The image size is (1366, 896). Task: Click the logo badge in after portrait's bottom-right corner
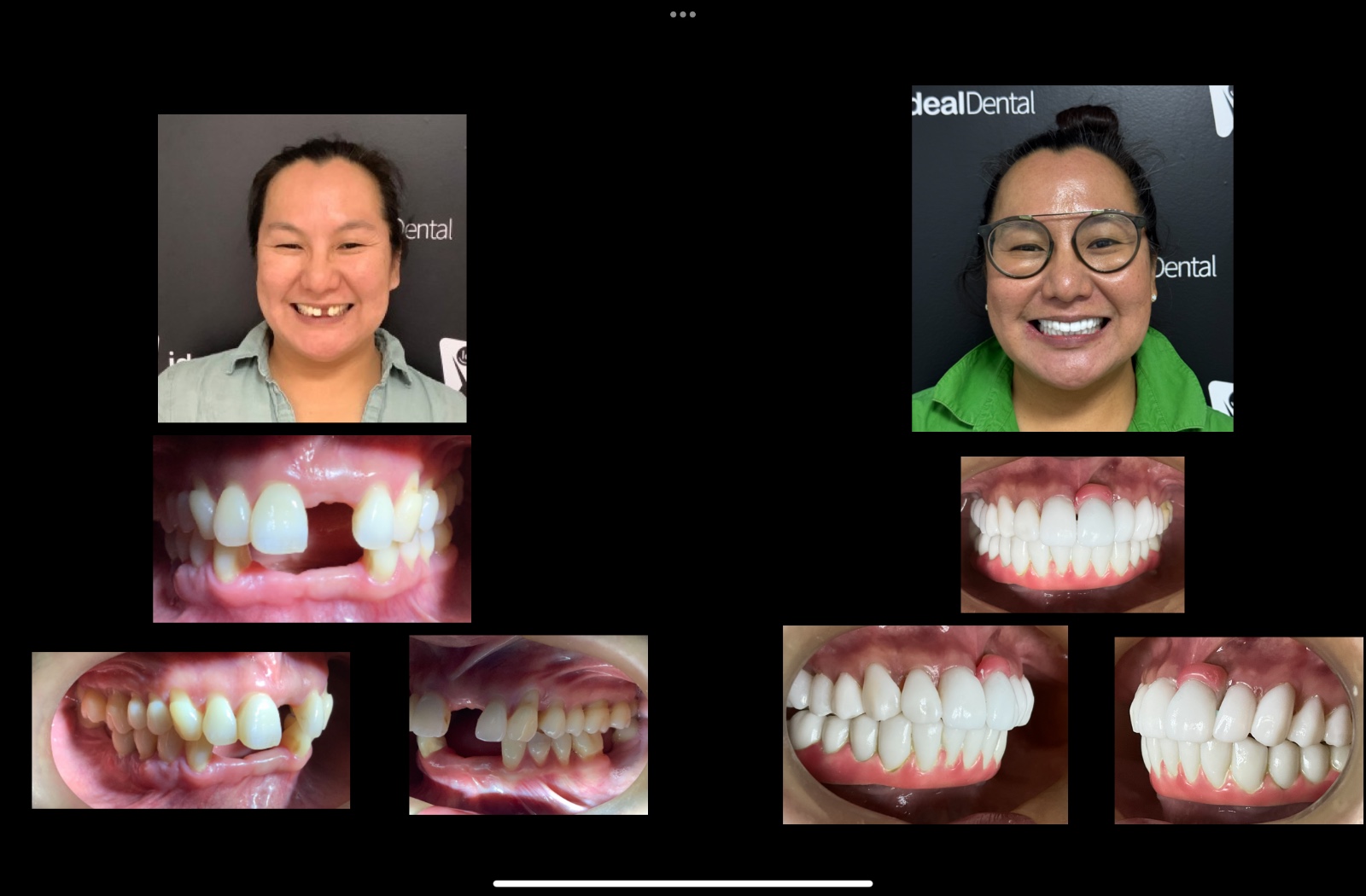[1221, 399]
